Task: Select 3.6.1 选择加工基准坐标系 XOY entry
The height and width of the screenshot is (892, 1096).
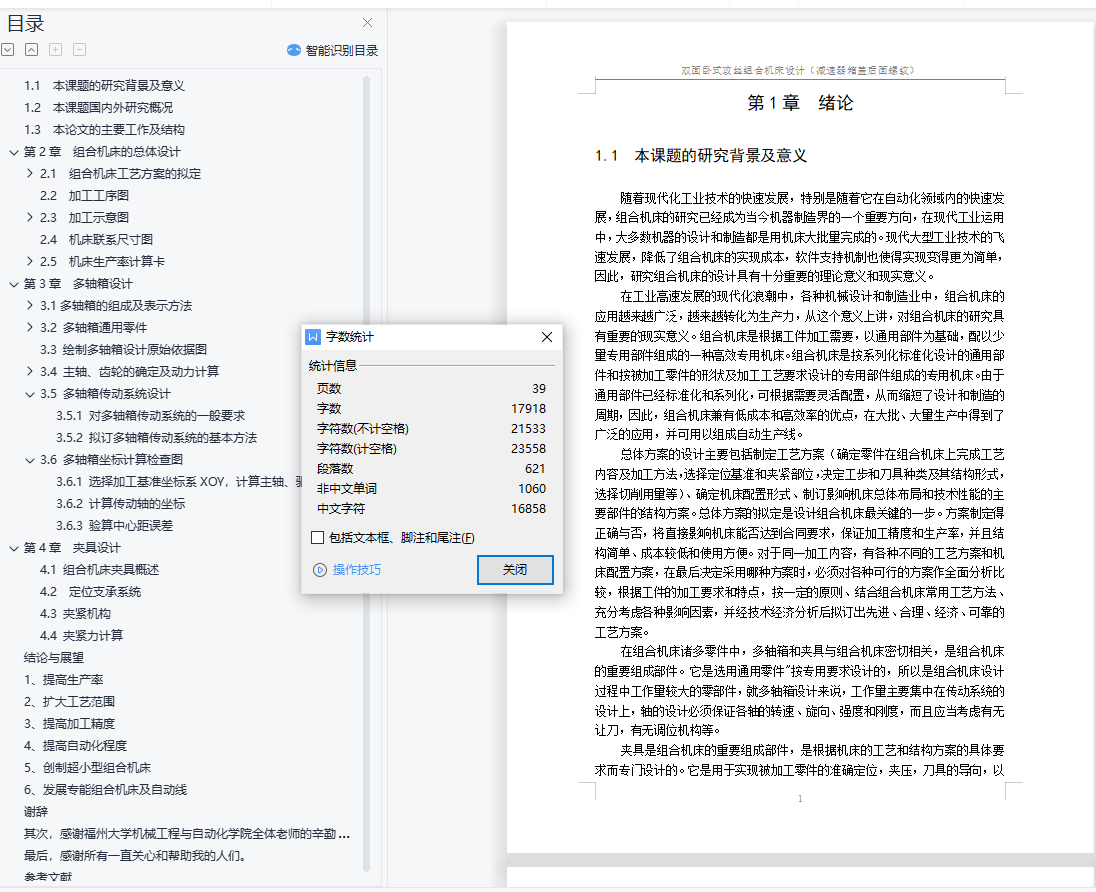Action: (x=179, y=482)
